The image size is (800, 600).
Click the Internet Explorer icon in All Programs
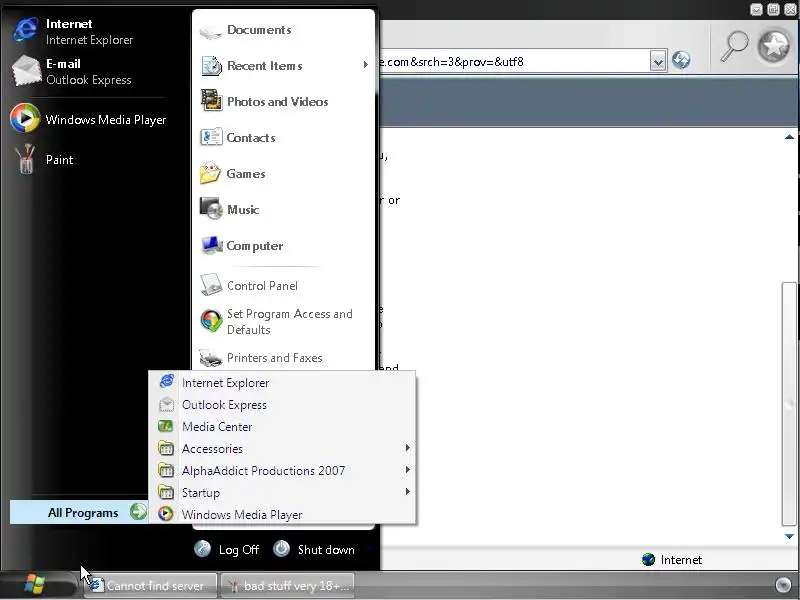pyautogui.click(x=166, y=382)
